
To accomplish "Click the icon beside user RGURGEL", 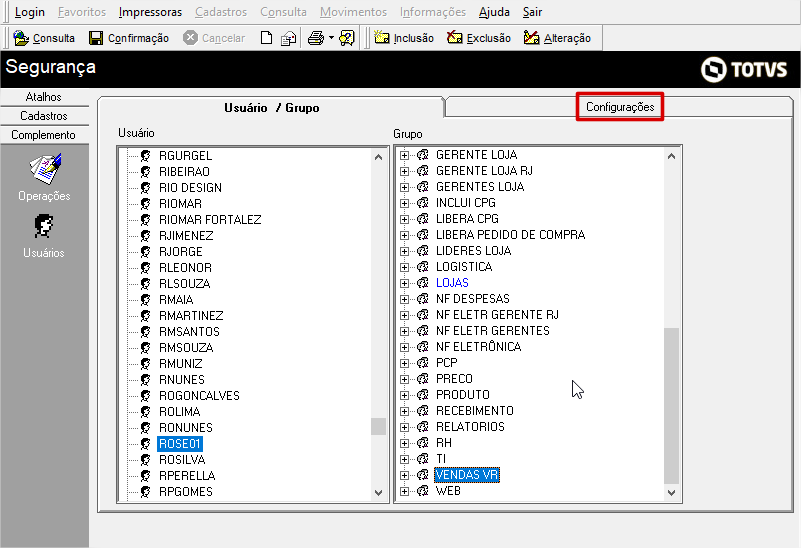I will (x=146, y=156).
